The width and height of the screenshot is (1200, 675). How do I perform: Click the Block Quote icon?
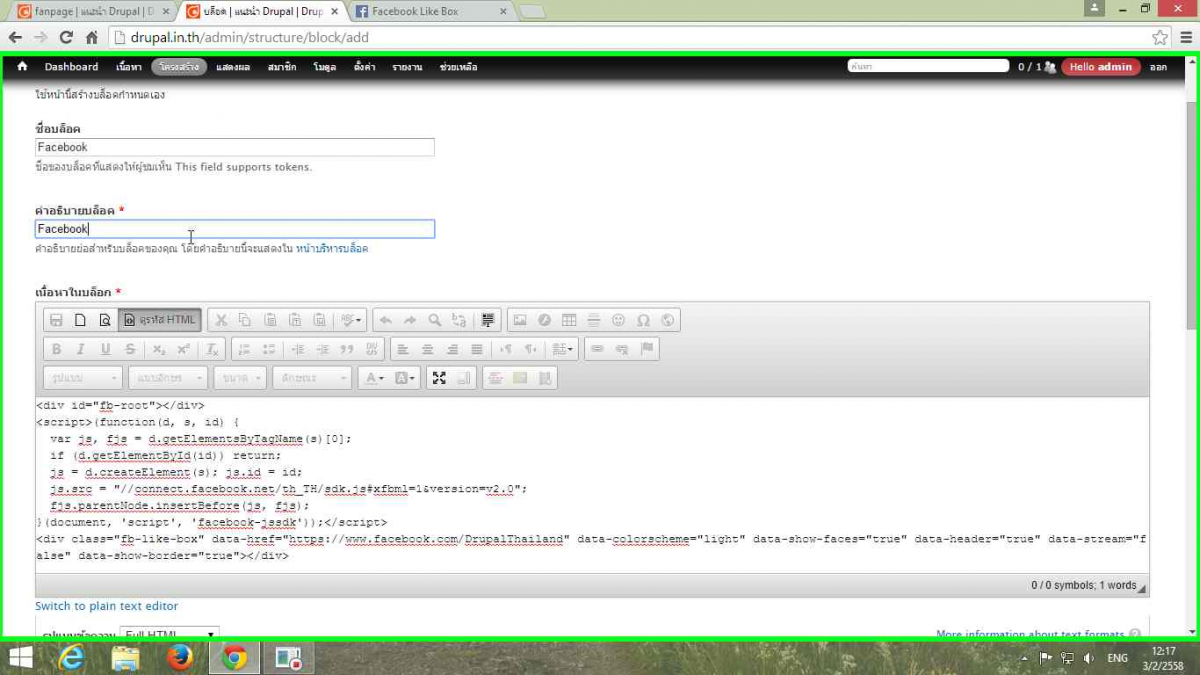(347, 349)
